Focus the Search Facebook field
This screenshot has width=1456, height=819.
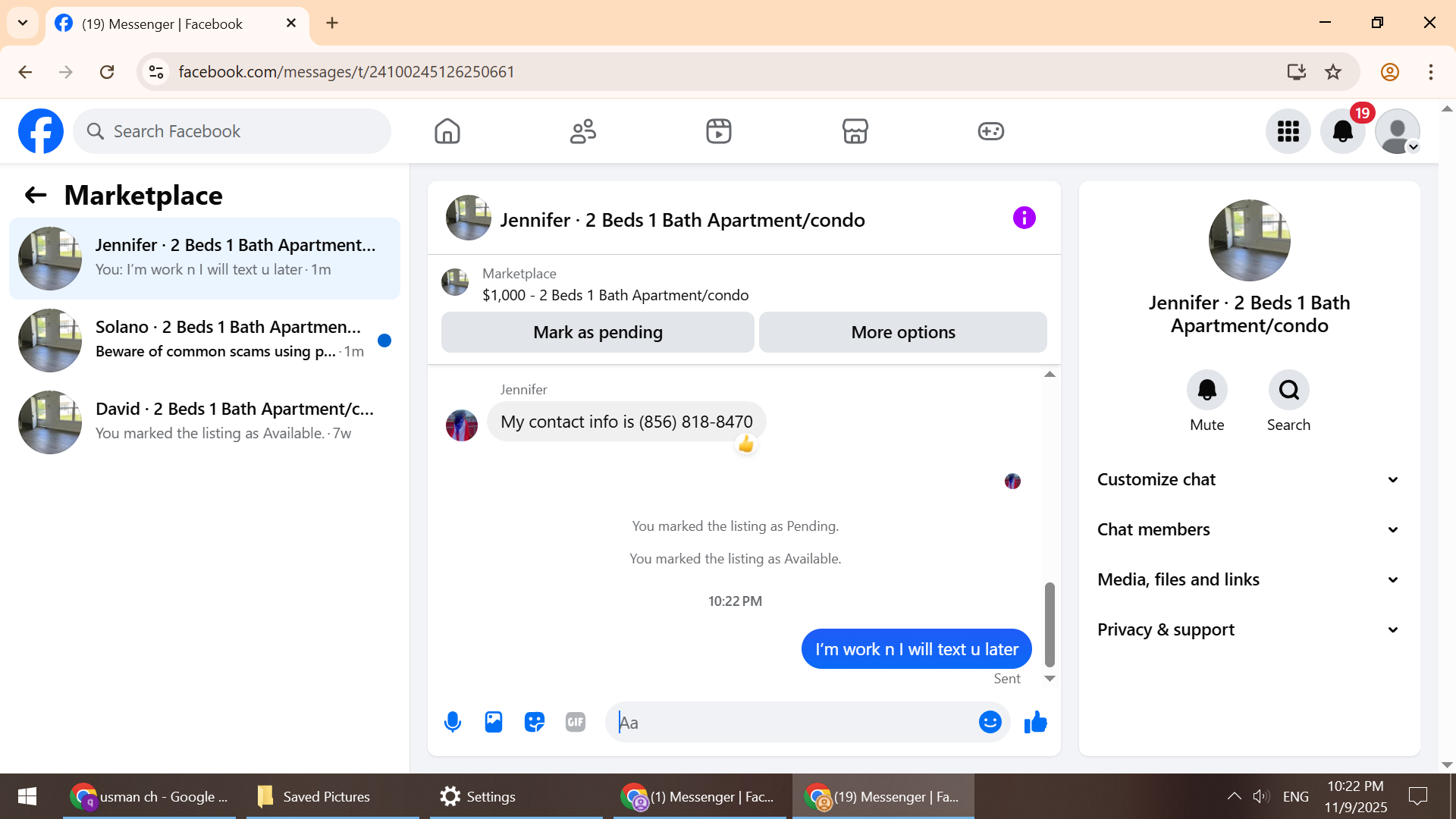point(232,131)
